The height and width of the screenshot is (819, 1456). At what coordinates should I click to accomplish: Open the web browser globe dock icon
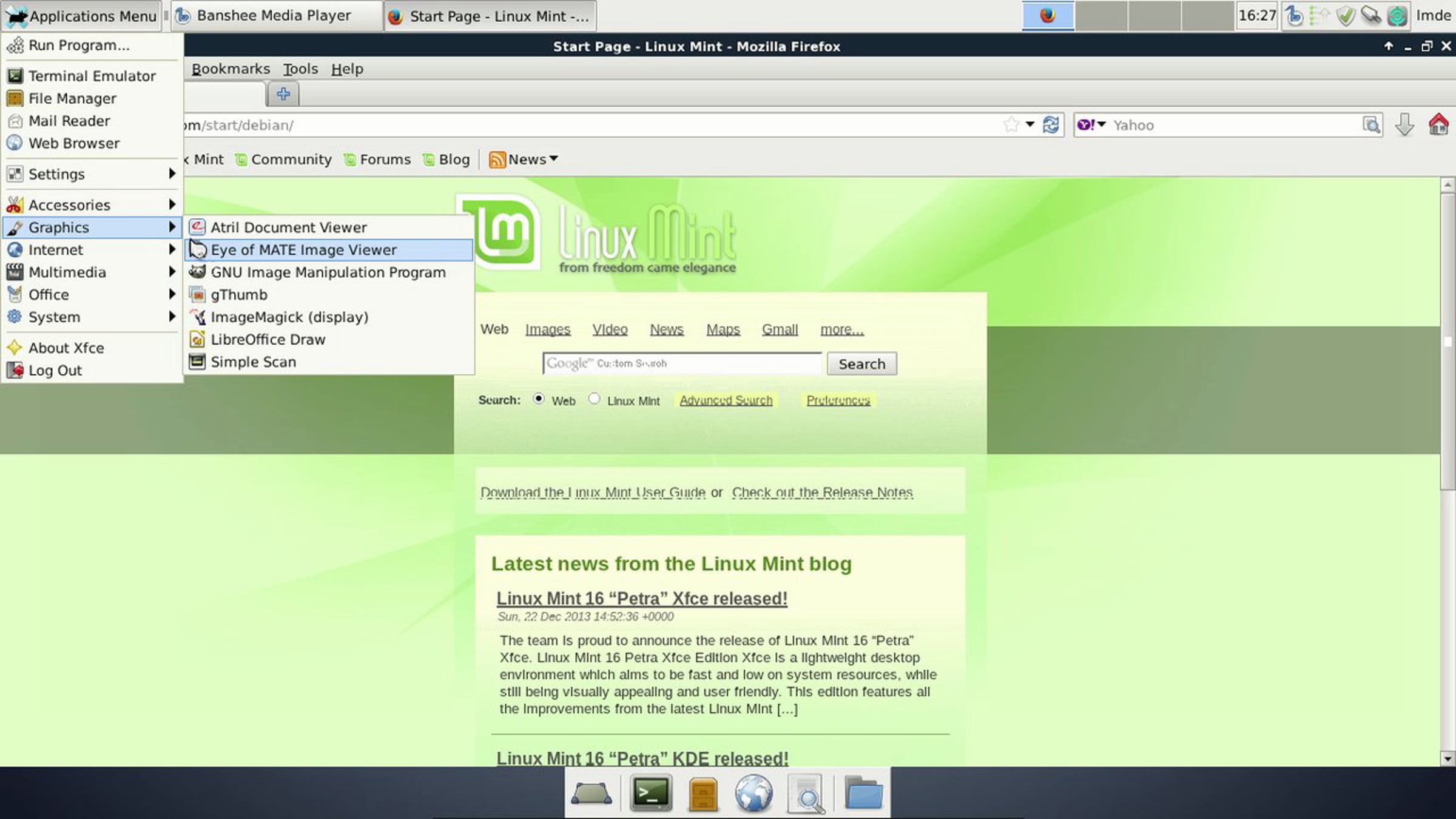753,793
